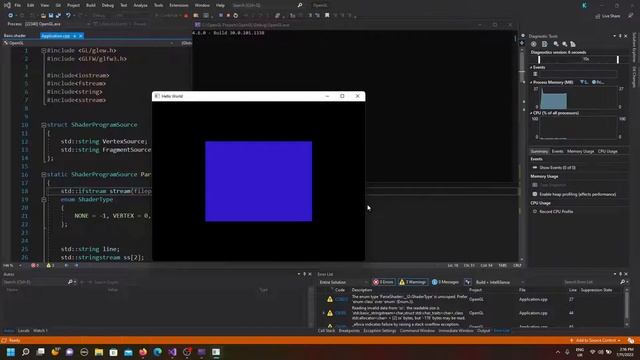Click the search magnifier in title bar
This screenshot has width=640, height=360.
point(300,5)
